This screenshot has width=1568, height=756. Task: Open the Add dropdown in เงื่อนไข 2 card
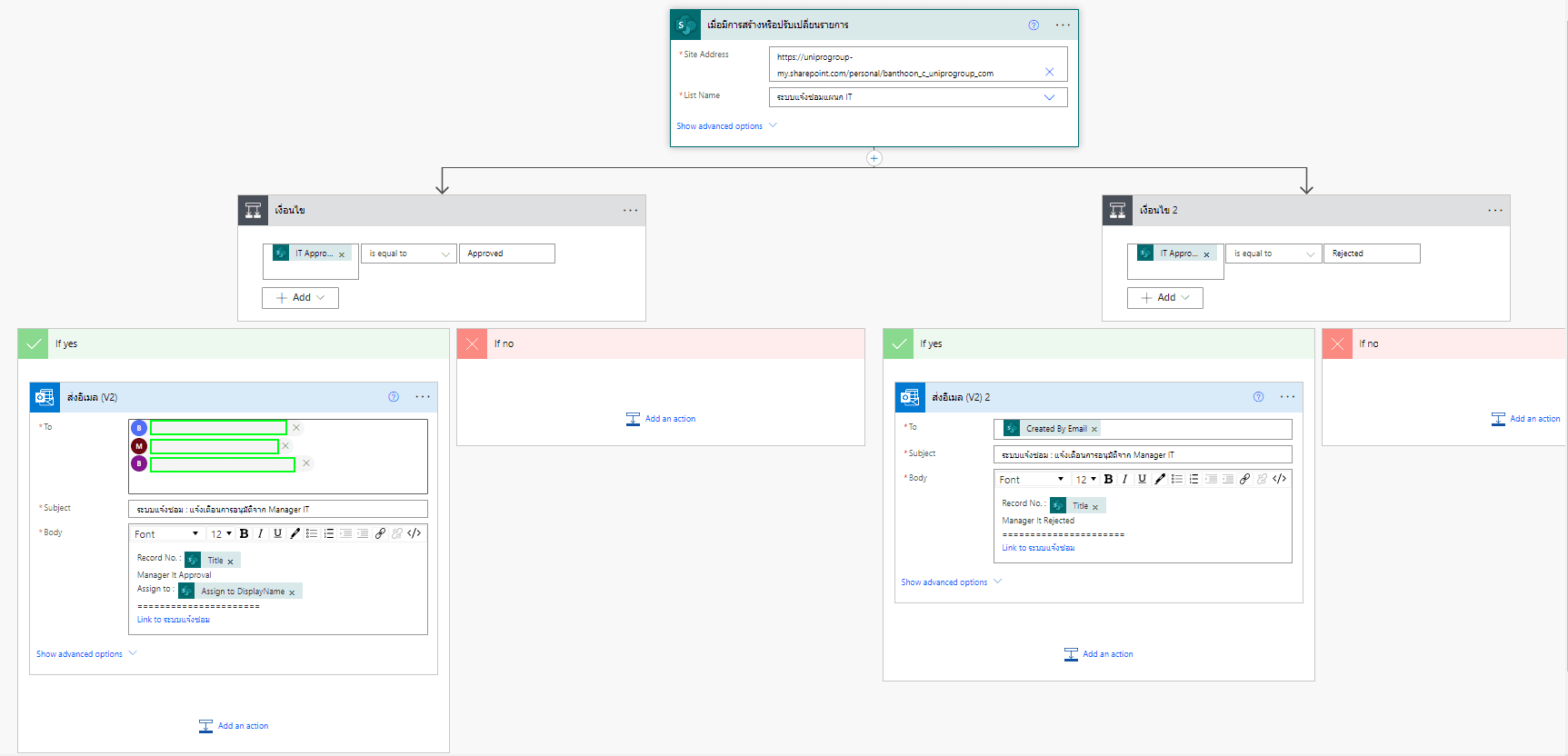point(1165,298)
